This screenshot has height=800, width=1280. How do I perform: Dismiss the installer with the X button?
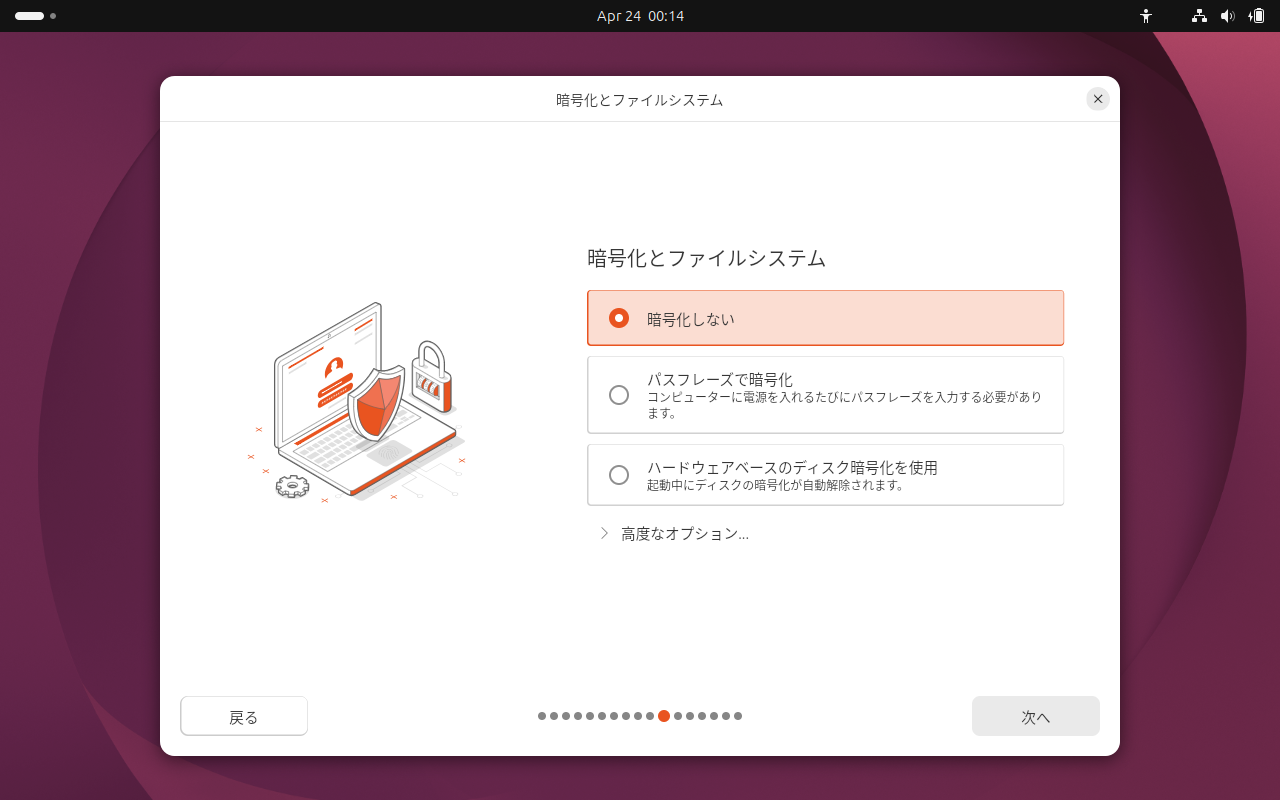(1097, 98)
